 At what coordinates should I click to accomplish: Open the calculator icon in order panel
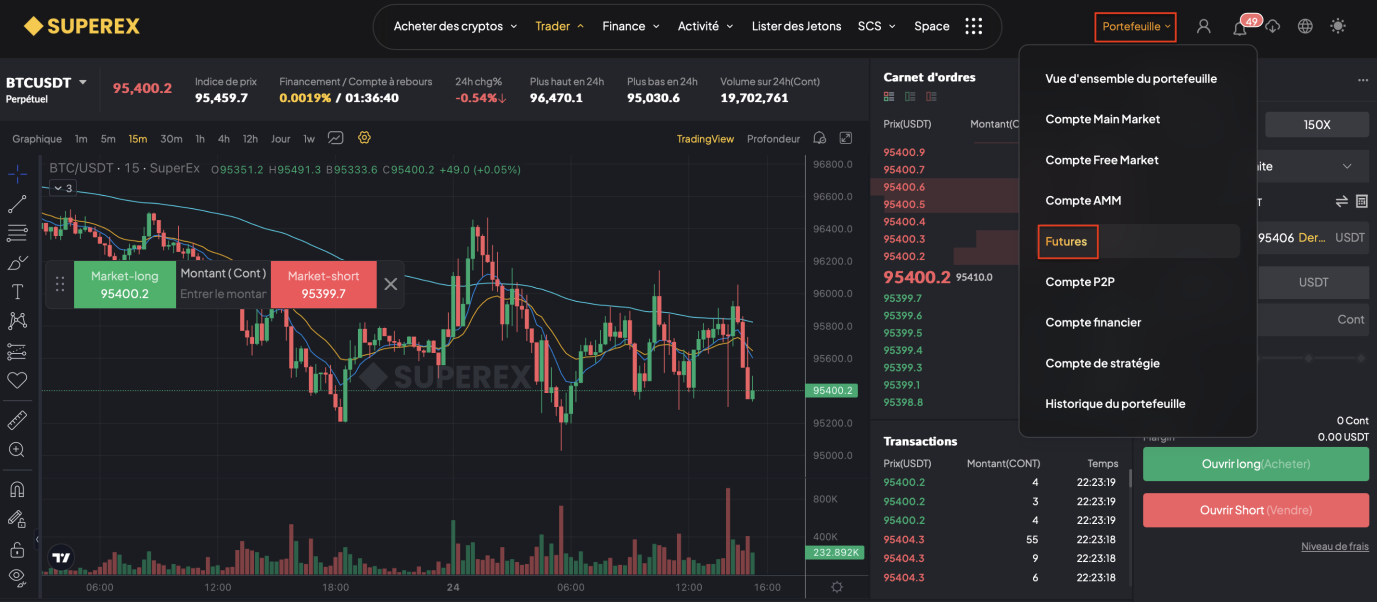1361,201
